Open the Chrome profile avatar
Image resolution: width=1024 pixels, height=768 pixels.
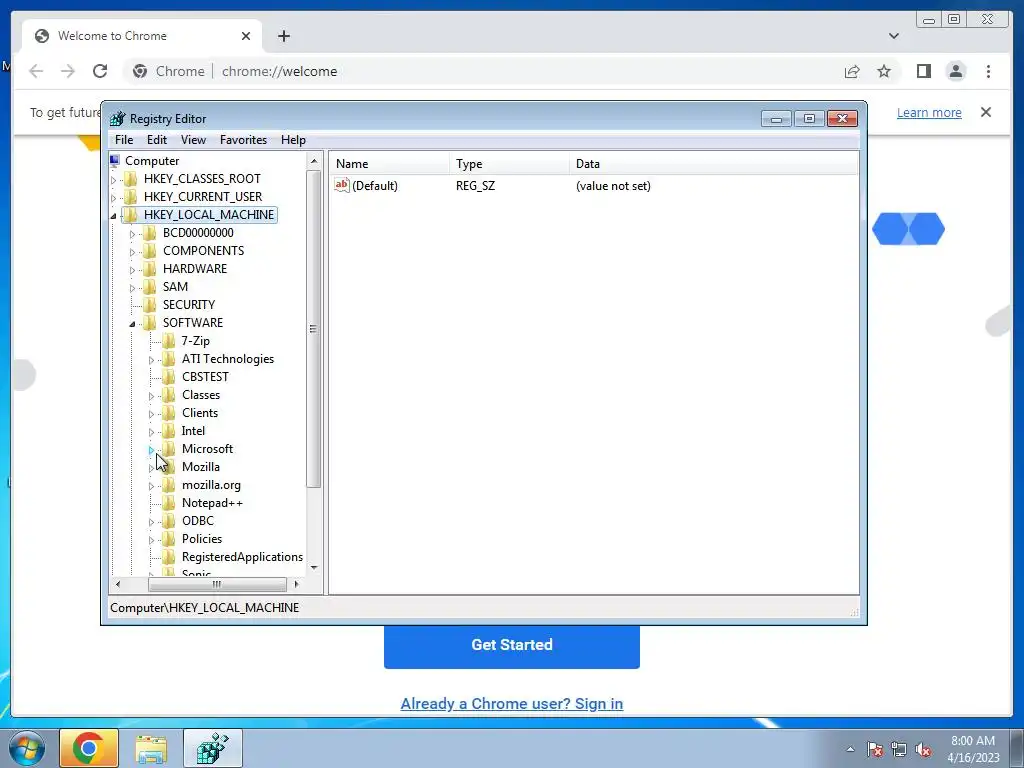tap(955, 71)
